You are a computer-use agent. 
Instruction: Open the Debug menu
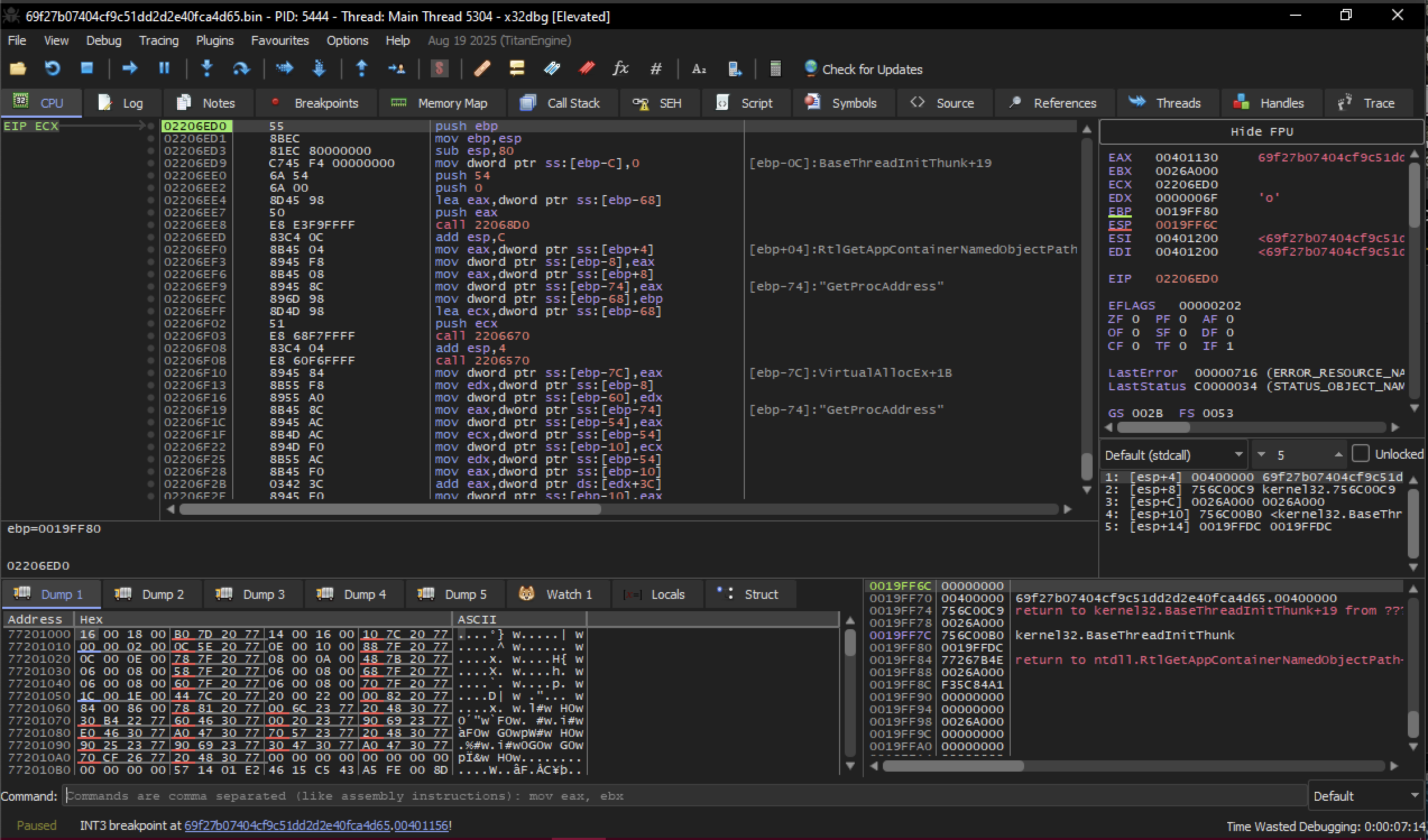point(104,40)
